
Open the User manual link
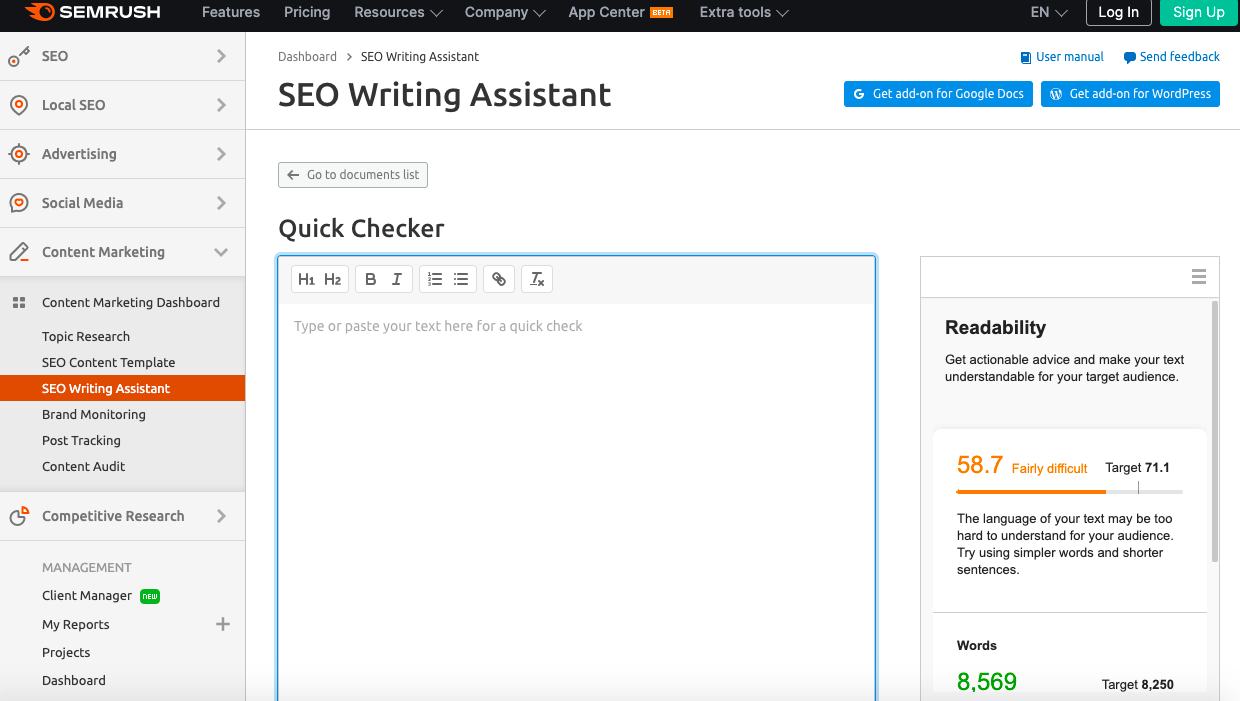pos(1062,57)
